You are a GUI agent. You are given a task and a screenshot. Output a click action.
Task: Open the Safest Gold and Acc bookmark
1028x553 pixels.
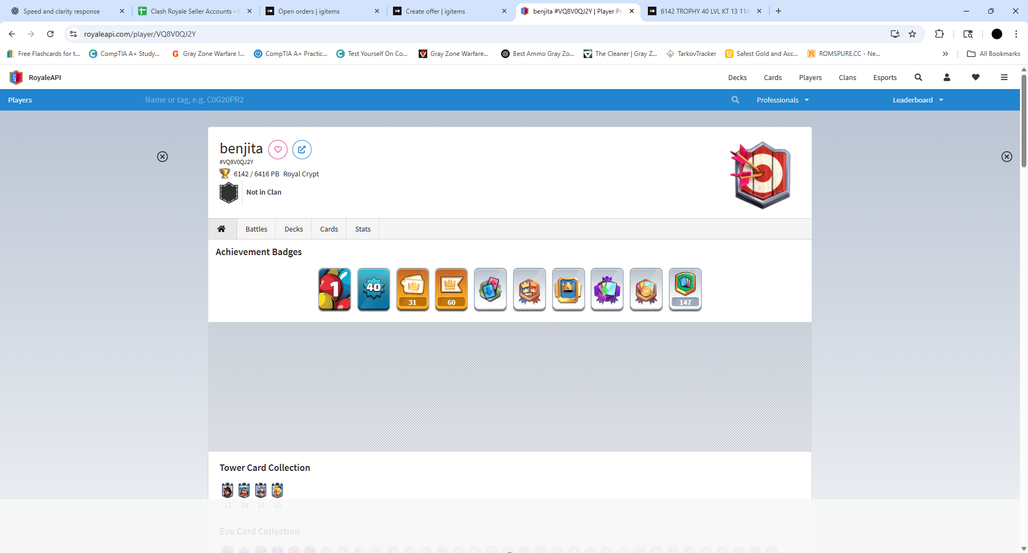761,54
